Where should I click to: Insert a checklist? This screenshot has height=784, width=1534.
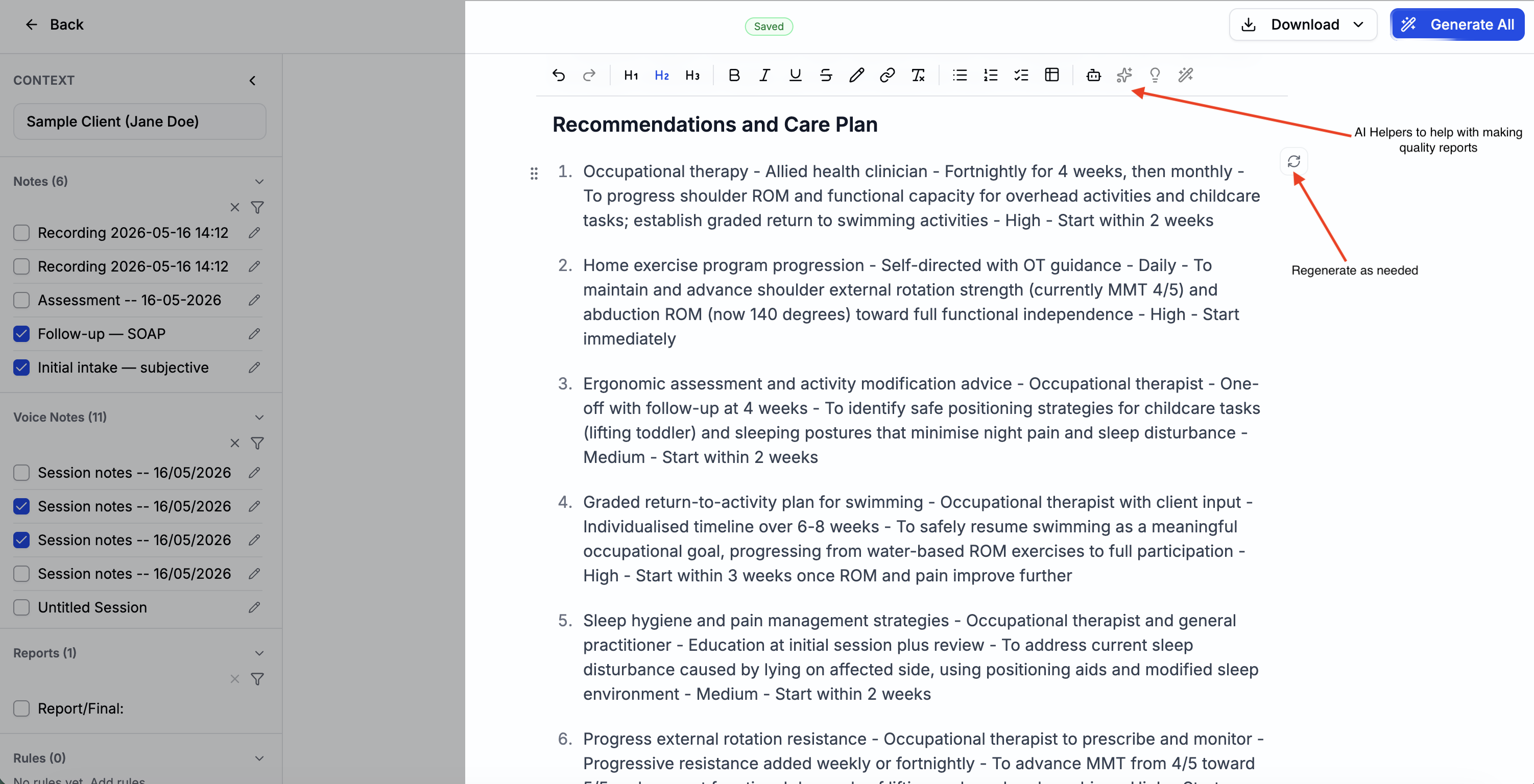click(1021, 75)
